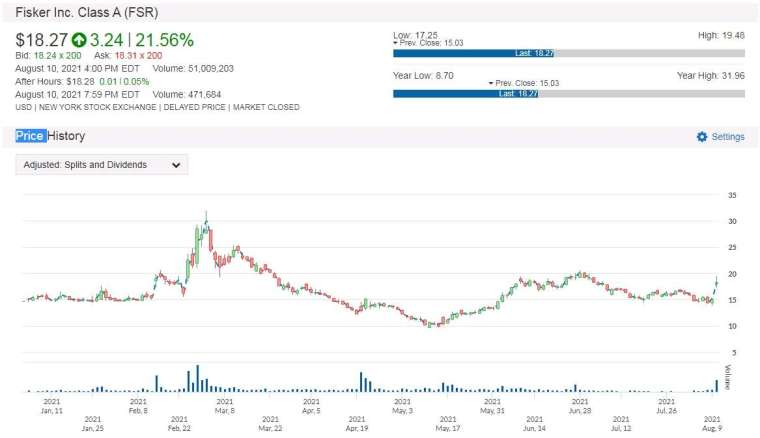760x438 pixels.
Task: Click the 2021 Jun, 28 date axis label
Action: [x=580, y=406]
